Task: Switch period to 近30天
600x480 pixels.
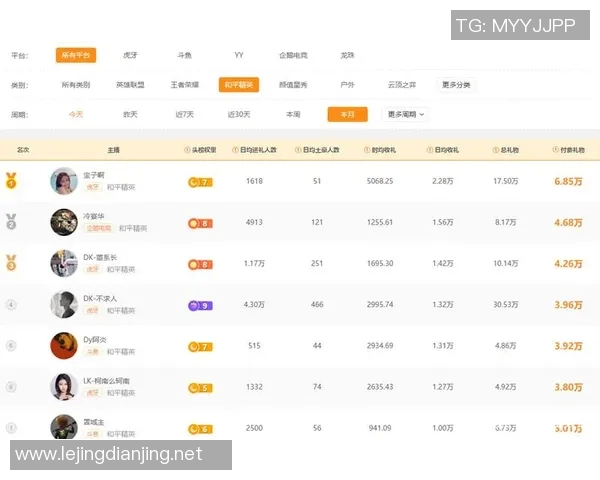Action: tap(239, 114)
